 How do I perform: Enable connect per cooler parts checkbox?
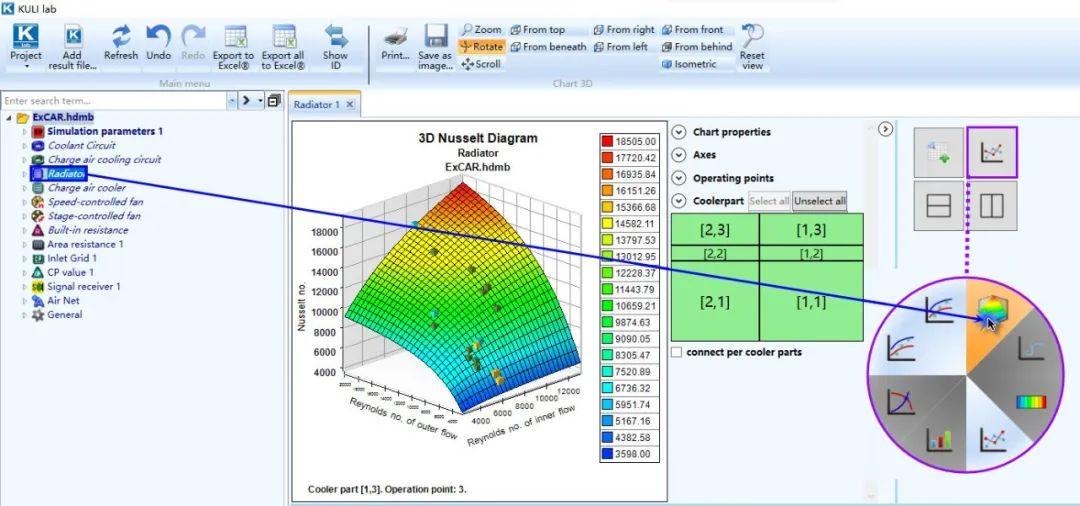coord(677,352)
